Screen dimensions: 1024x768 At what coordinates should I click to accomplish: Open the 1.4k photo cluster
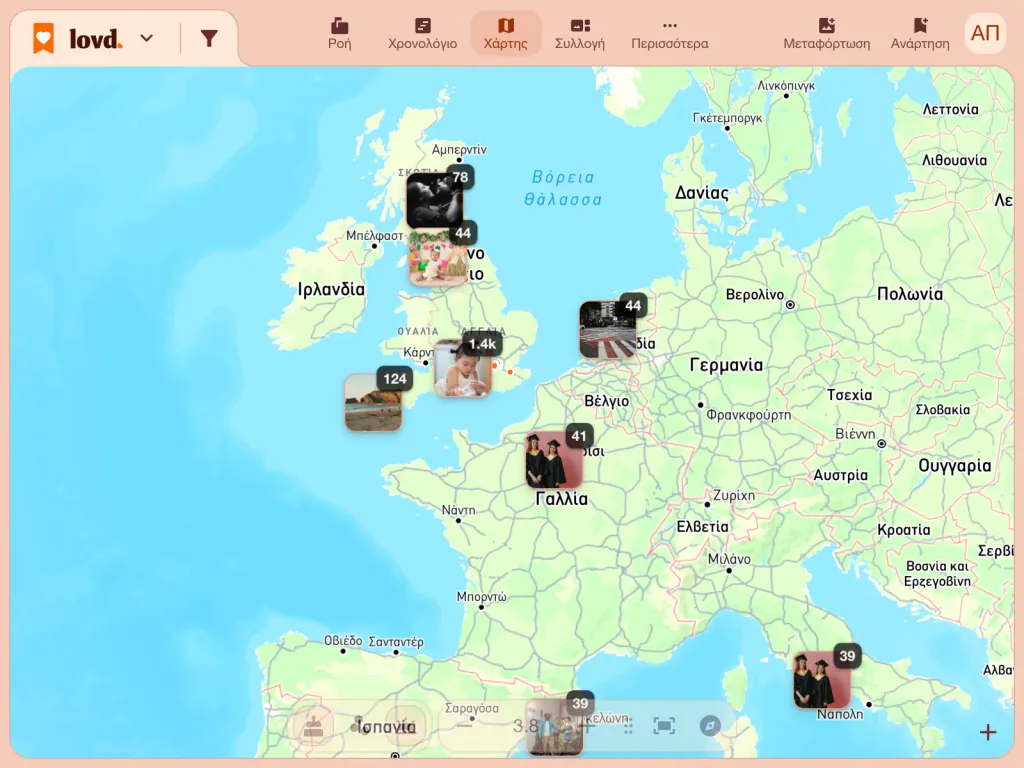pos(462,368)
